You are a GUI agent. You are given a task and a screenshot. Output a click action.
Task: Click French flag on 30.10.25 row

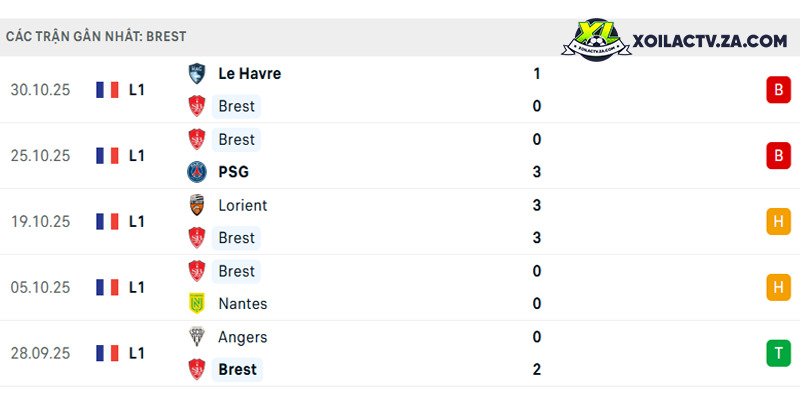pos(107,90)
